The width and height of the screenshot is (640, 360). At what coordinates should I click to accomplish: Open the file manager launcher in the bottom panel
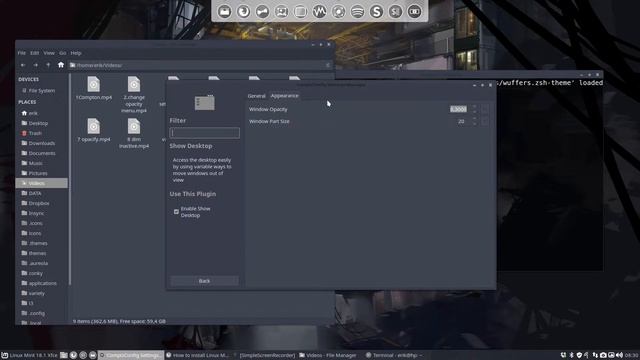click(64, 356)
